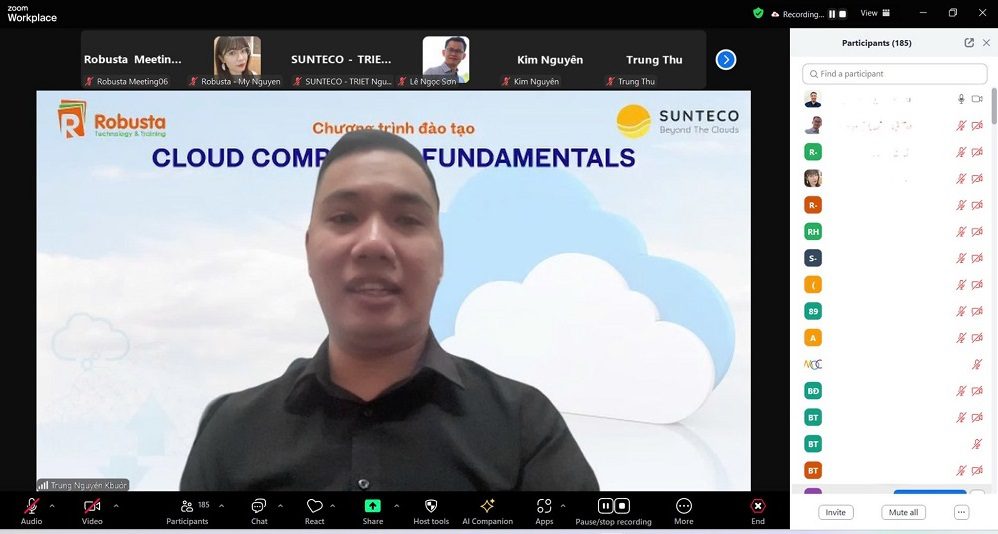Click microphone icon in first participant row
The image size is (998, 534).
coord(961,99)
